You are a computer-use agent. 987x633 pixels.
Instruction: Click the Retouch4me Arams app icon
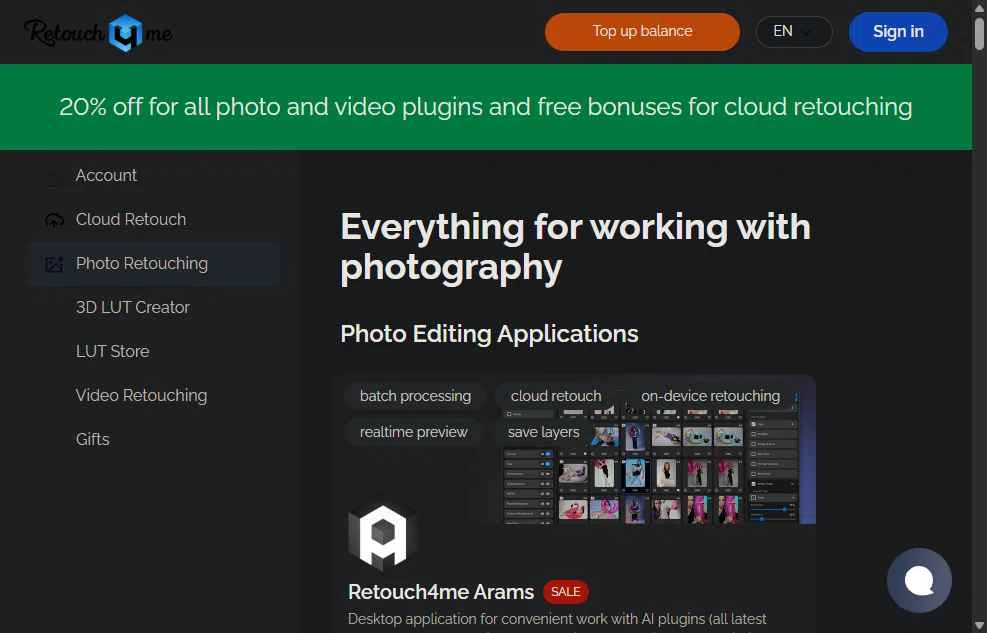383,536
